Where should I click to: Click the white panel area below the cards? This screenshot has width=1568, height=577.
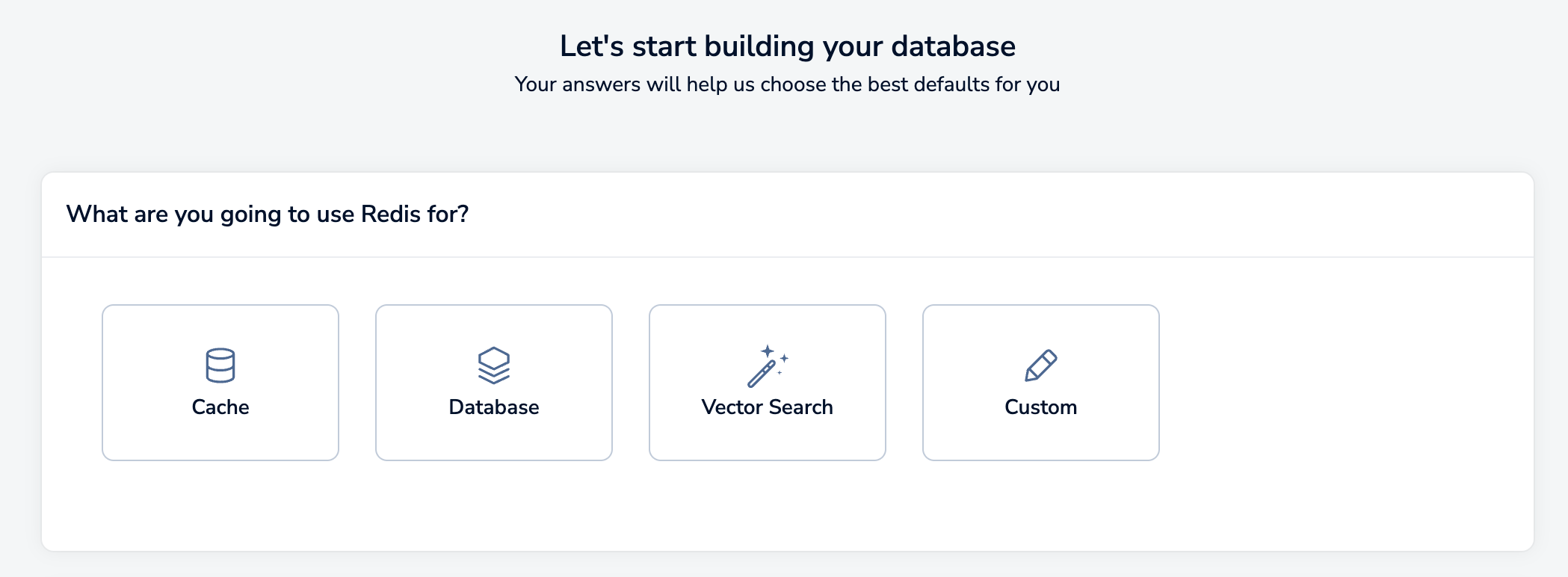click(x=787, y=508)
